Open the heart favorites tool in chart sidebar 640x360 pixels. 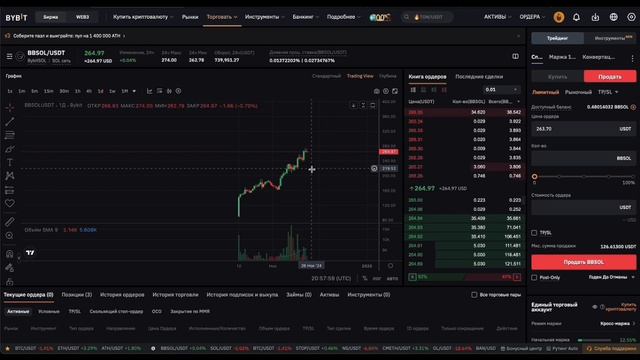tap(10, 203)
